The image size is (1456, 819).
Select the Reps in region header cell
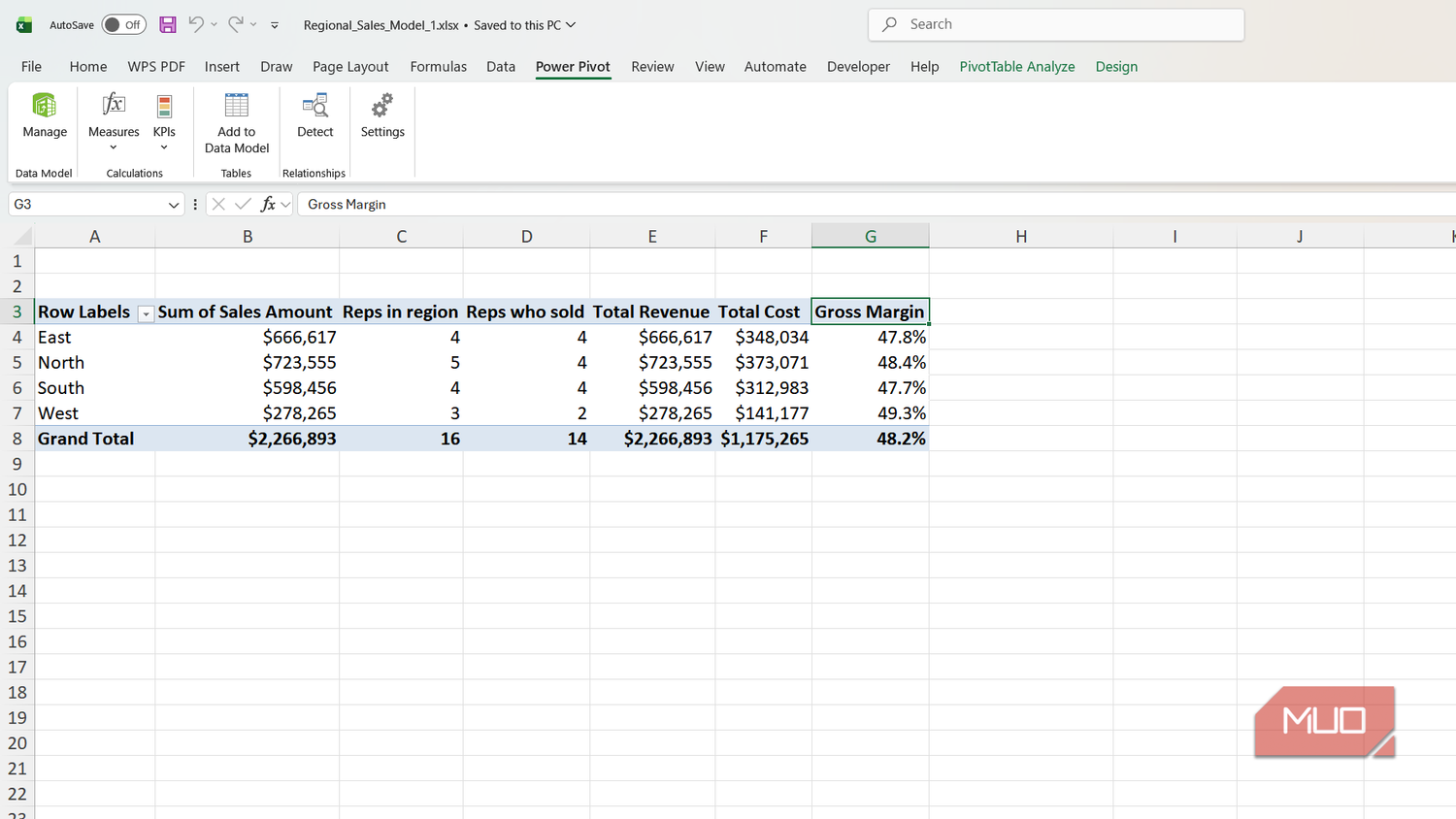click(x=401, y=311)
